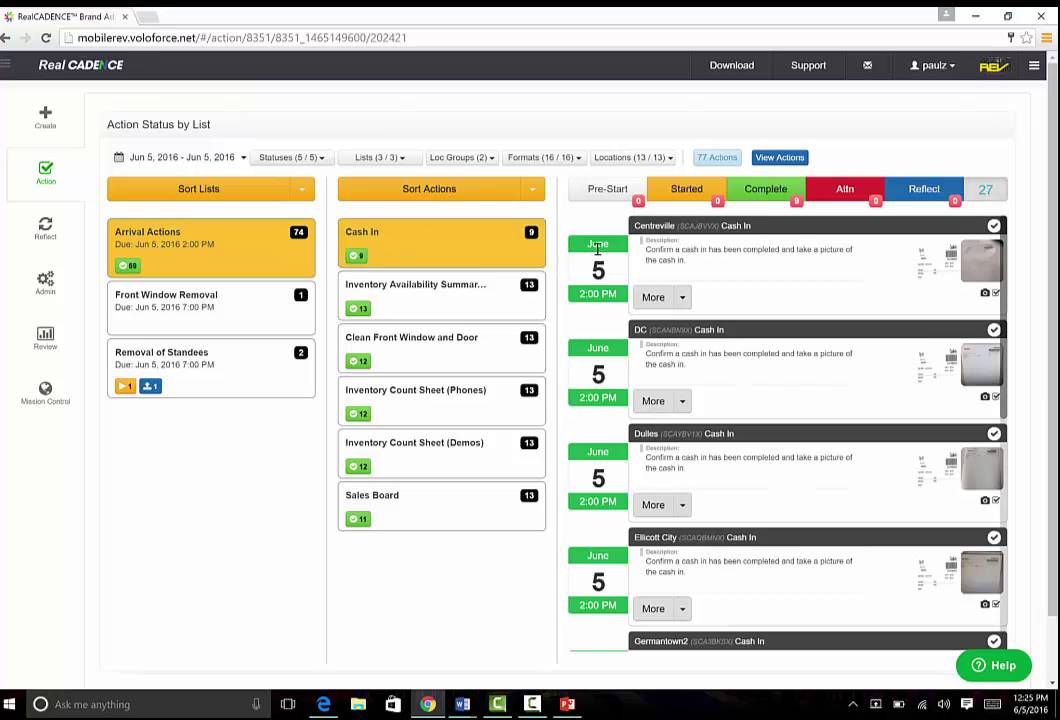
Task: Expand the Sort Lists dropdown arrow
Action: tap(302, 189)
